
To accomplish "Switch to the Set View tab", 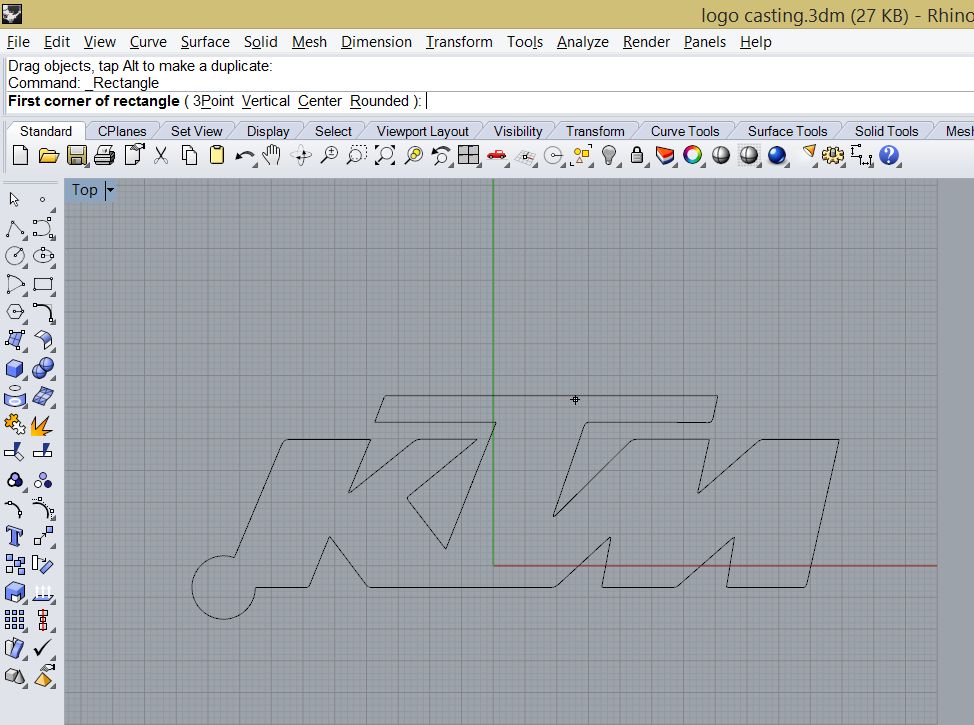I will [x=196, y=131].
